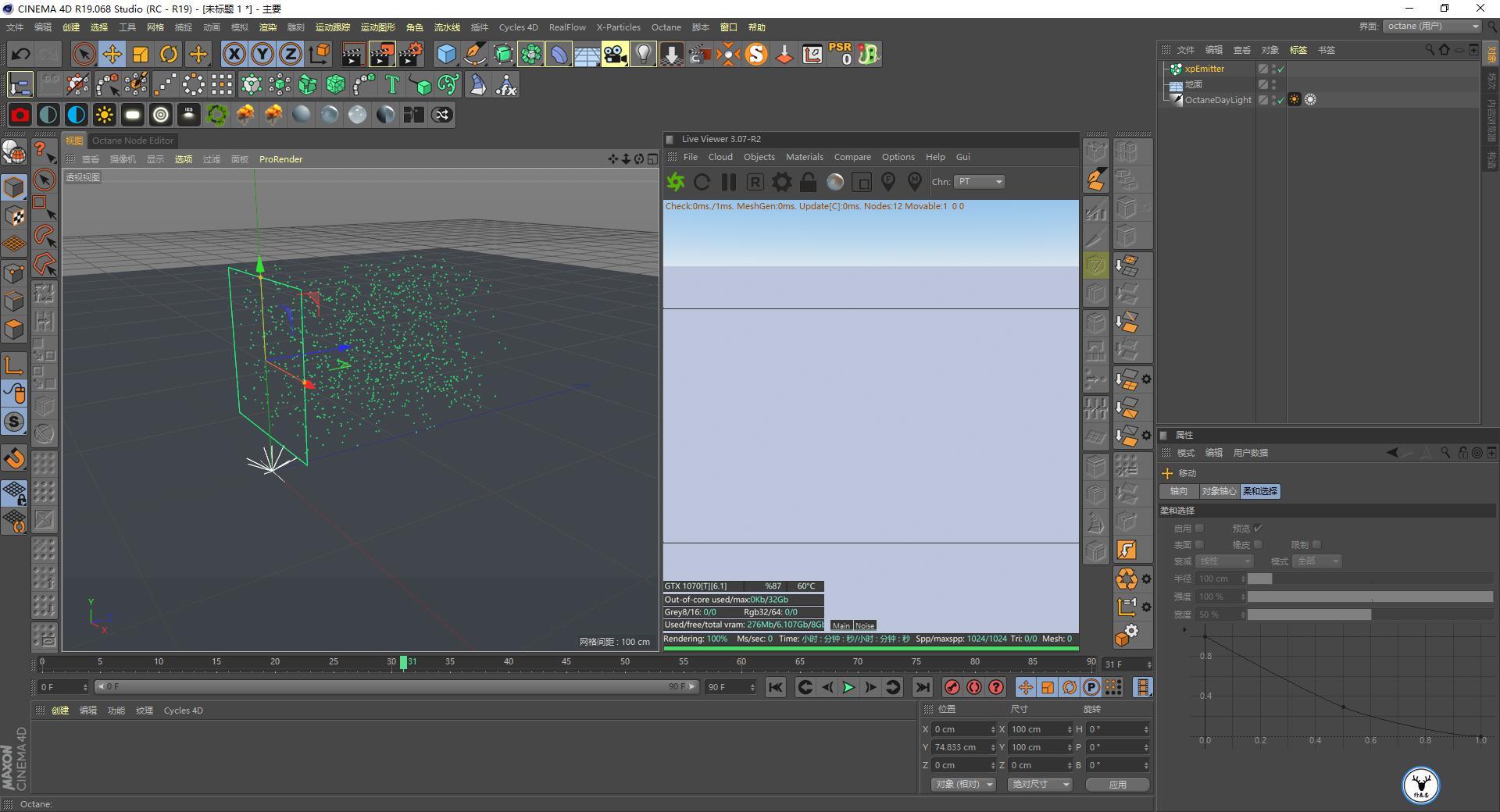Toggle visibility dots for the 地面 object
The width and height of the screenshot is (1500, 812).
pyautogui.click(x=1274, y=84)
